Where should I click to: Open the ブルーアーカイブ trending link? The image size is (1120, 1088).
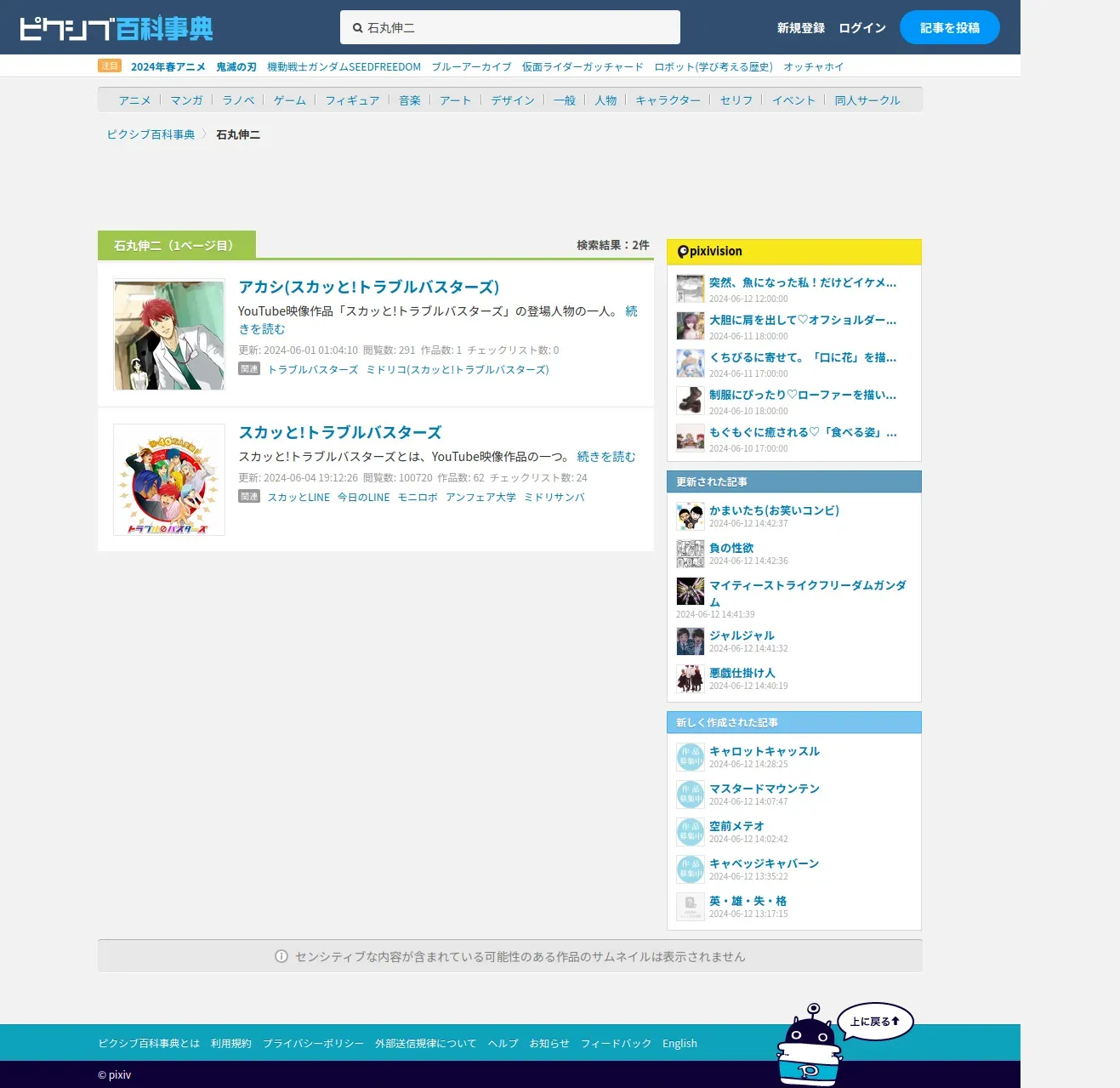(x=471, y=66)
